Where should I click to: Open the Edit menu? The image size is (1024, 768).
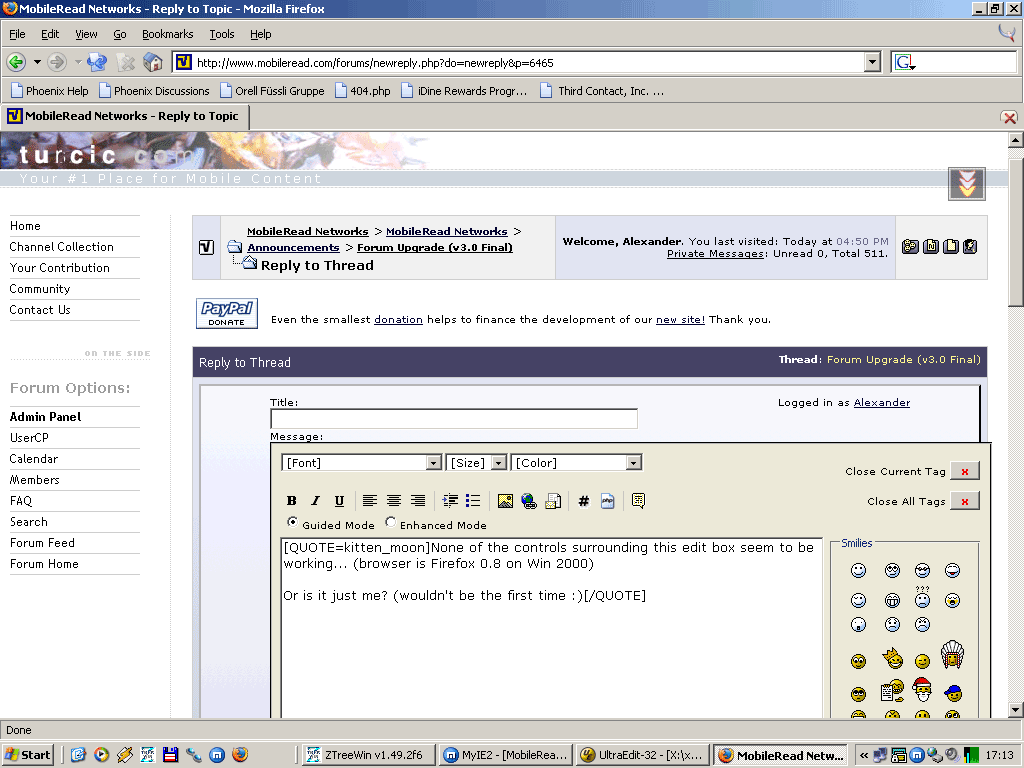[50, 34]
